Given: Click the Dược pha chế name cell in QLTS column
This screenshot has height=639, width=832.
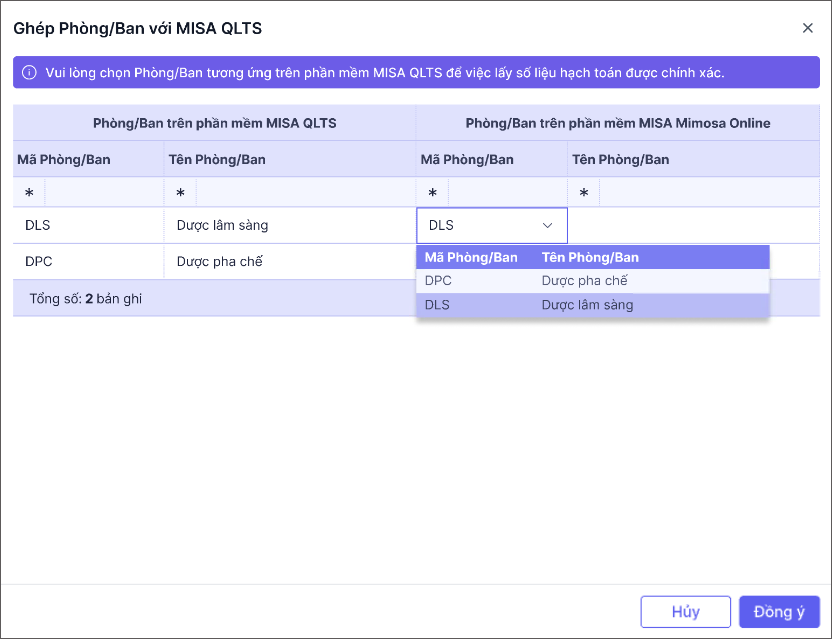Looking at the screenshot, I should tap(290, 262).
